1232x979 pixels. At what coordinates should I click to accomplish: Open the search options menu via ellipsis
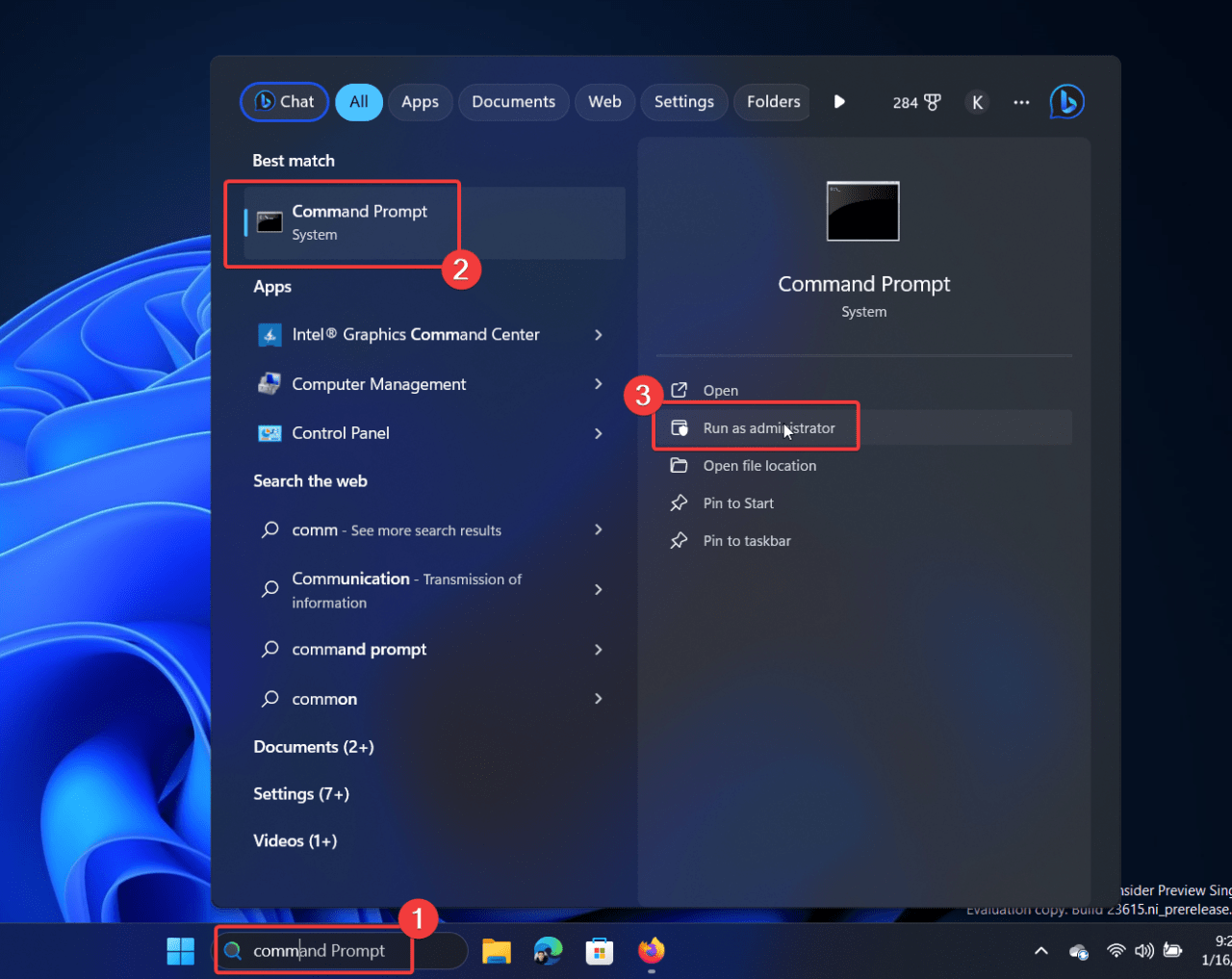(1020, 101)
